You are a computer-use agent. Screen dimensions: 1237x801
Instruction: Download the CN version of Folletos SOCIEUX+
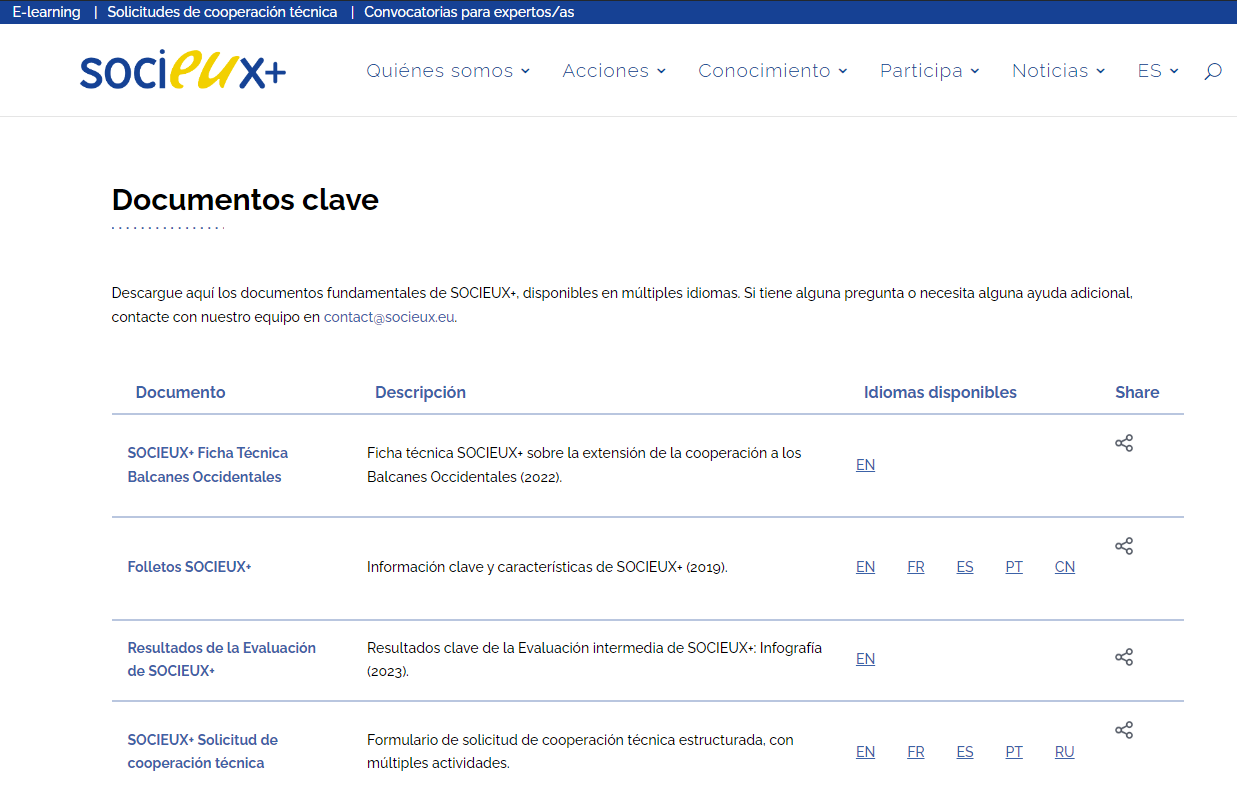(1064, 566)
